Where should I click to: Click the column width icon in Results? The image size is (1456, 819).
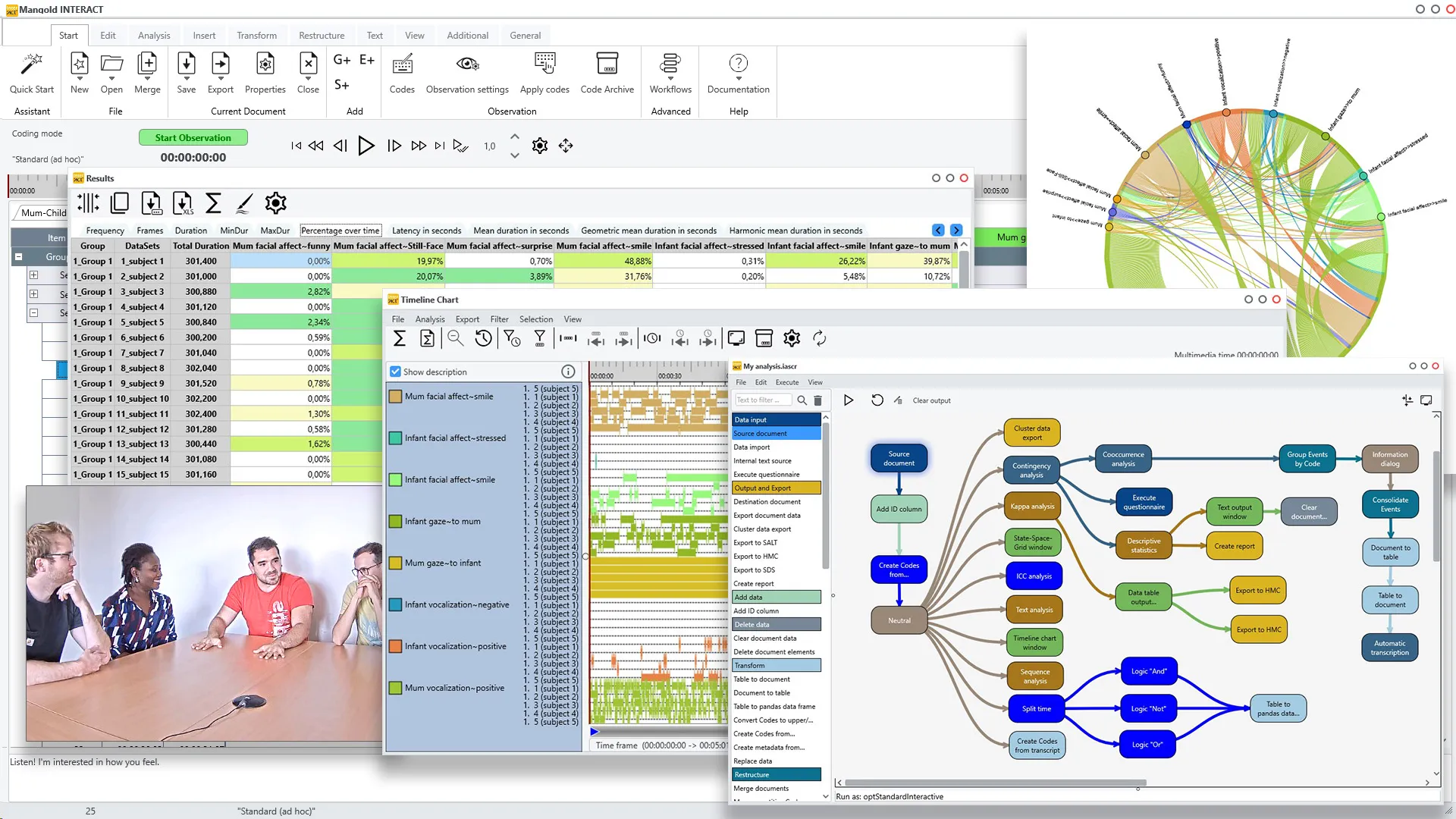(88, 203)
